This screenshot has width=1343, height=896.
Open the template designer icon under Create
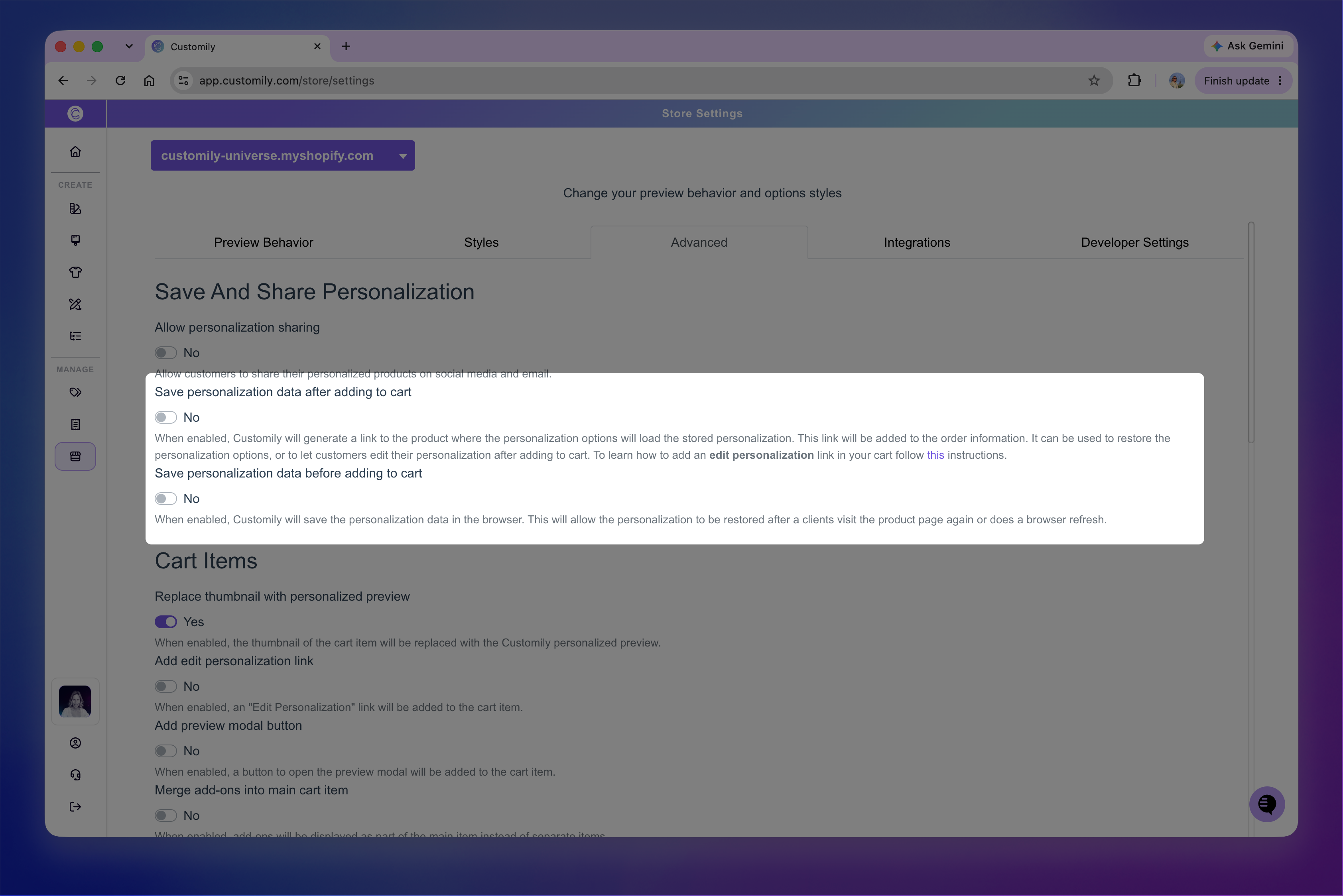(x=75, y=208)
